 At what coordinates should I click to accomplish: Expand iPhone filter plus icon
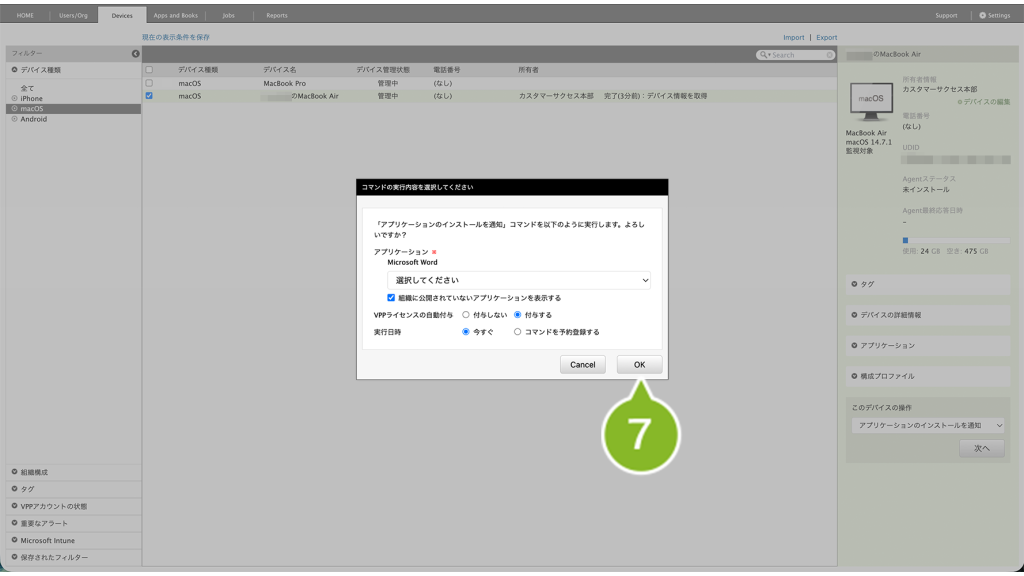pos(14,99)
